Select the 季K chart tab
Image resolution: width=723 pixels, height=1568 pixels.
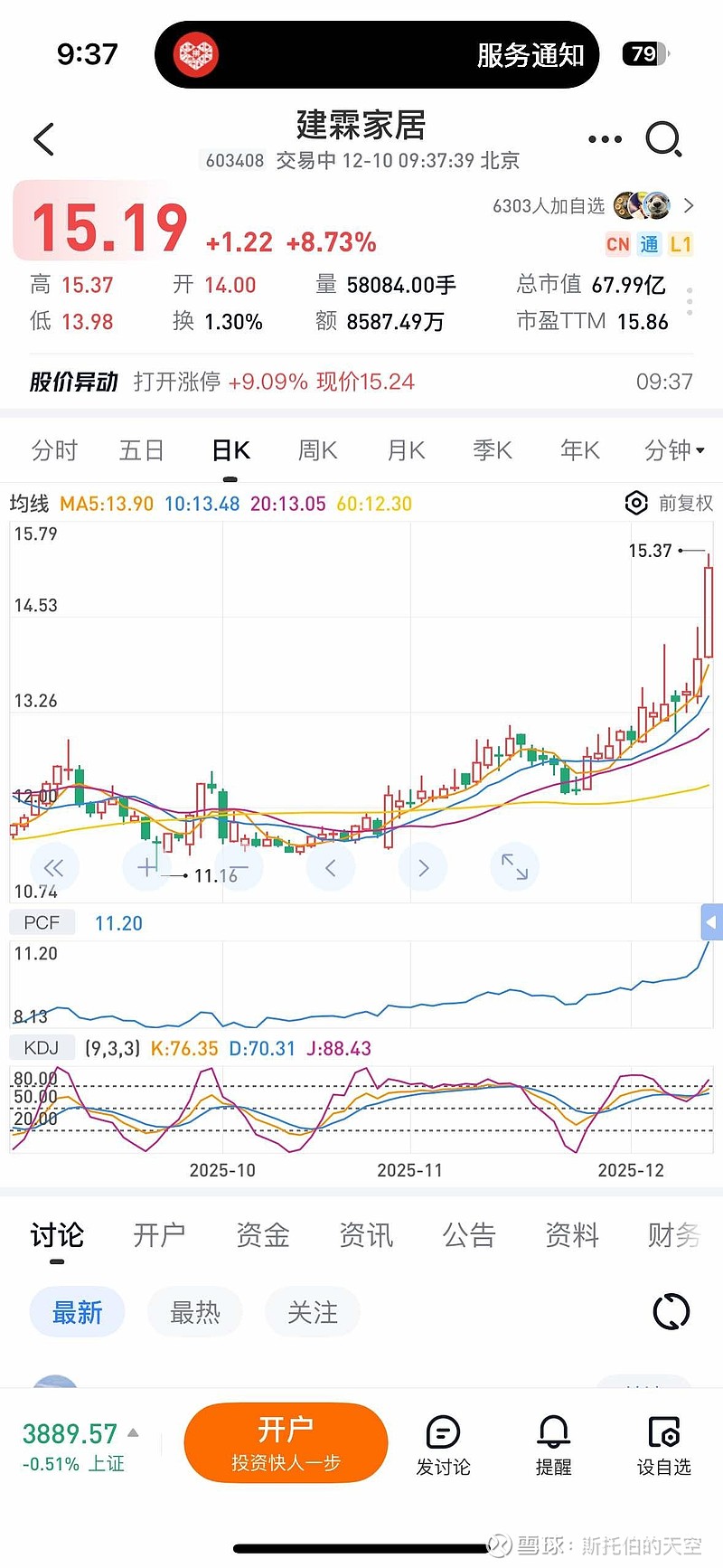[x=493, y=450]
